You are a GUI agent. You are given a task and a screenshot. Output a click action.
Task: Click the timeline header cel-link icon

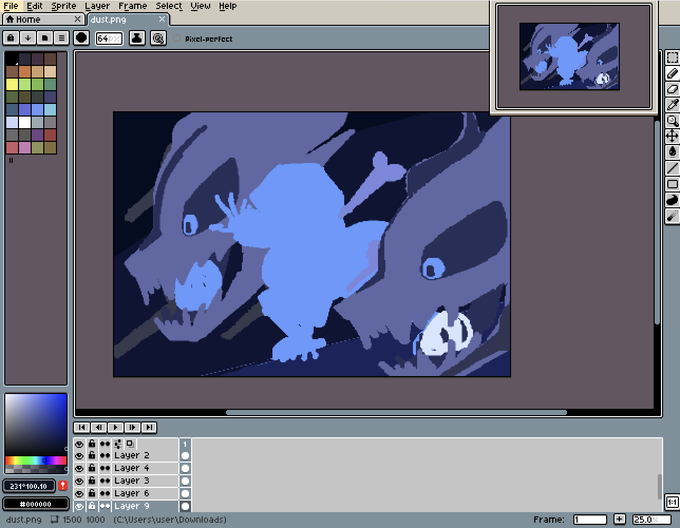pos(130,444)
